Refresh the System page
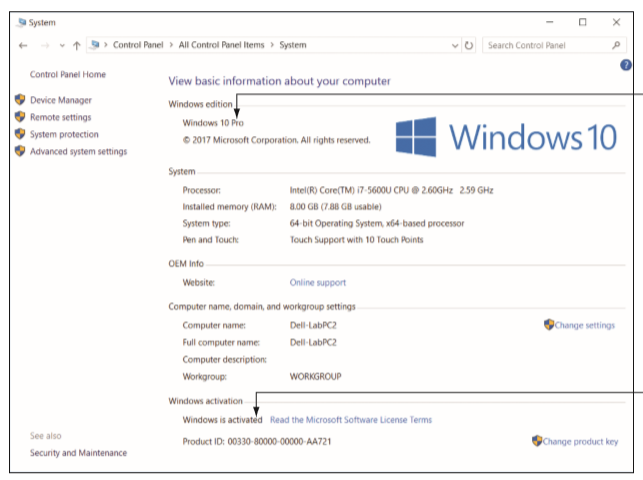 tap(469, 45)
